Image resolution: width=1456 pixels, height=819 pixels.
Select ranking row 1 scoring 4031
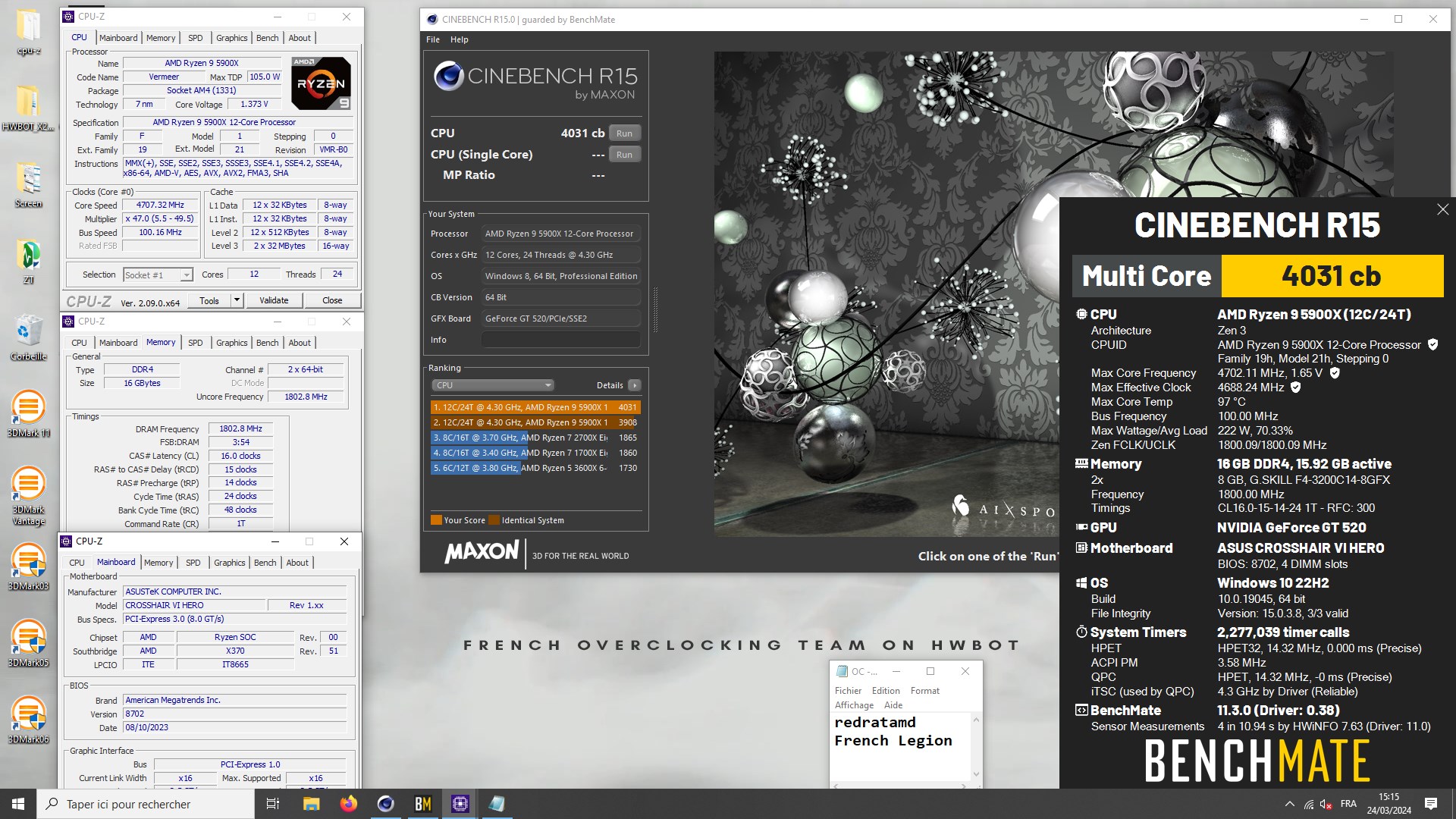click(x=535, y=407)
